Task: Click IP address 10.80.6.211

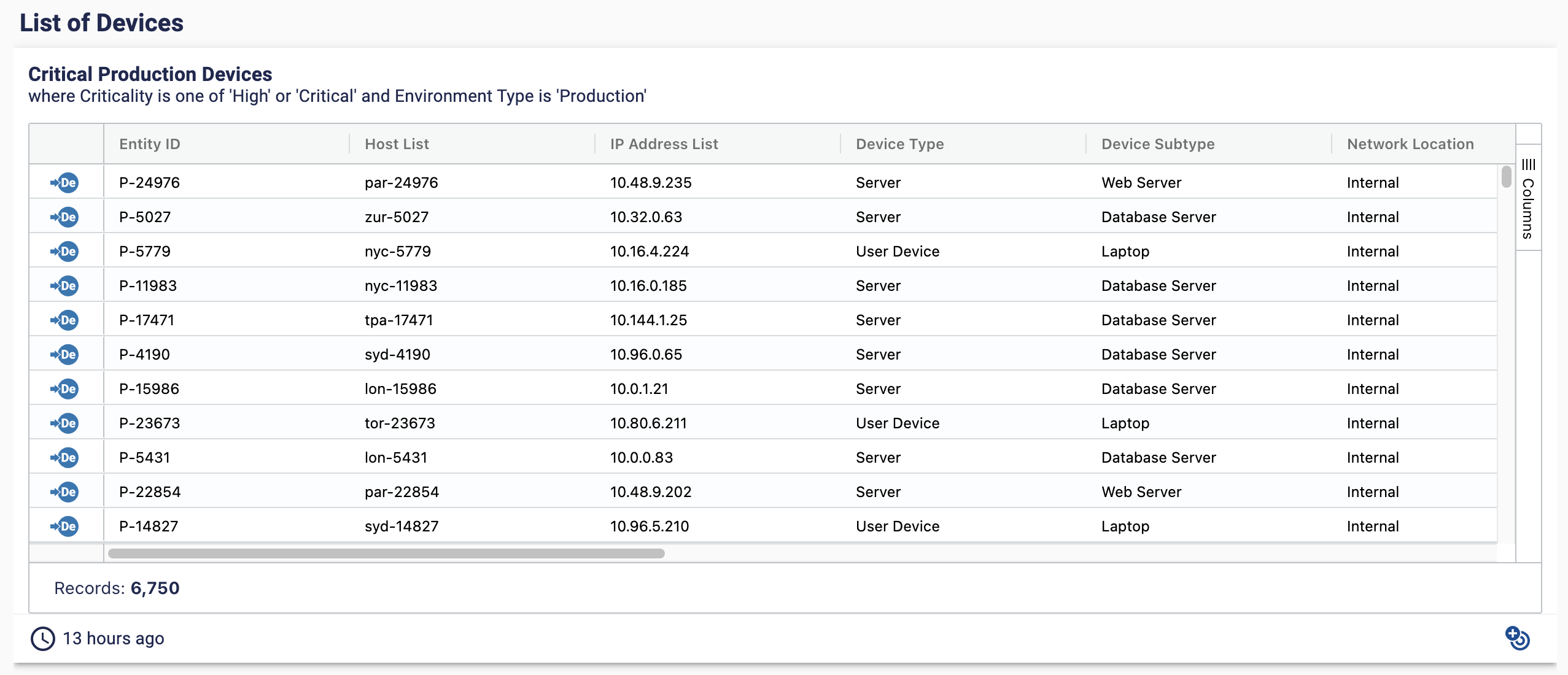Action: pyautogui.click(x=648, y=423)
